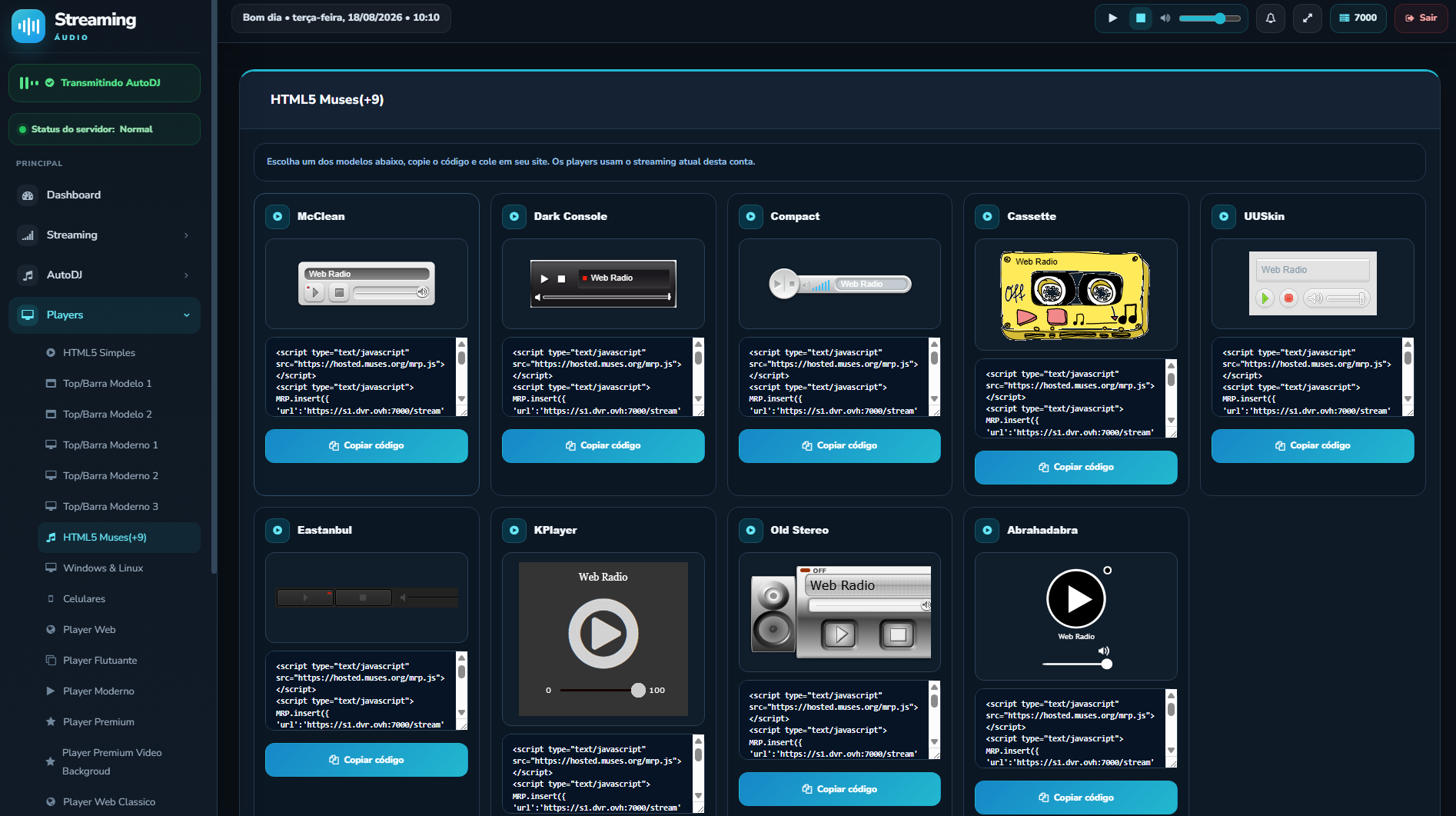Copy the Cassette player code
Image resolution: width=1456 pixels, height=816 pixels.
(1076, 468)
